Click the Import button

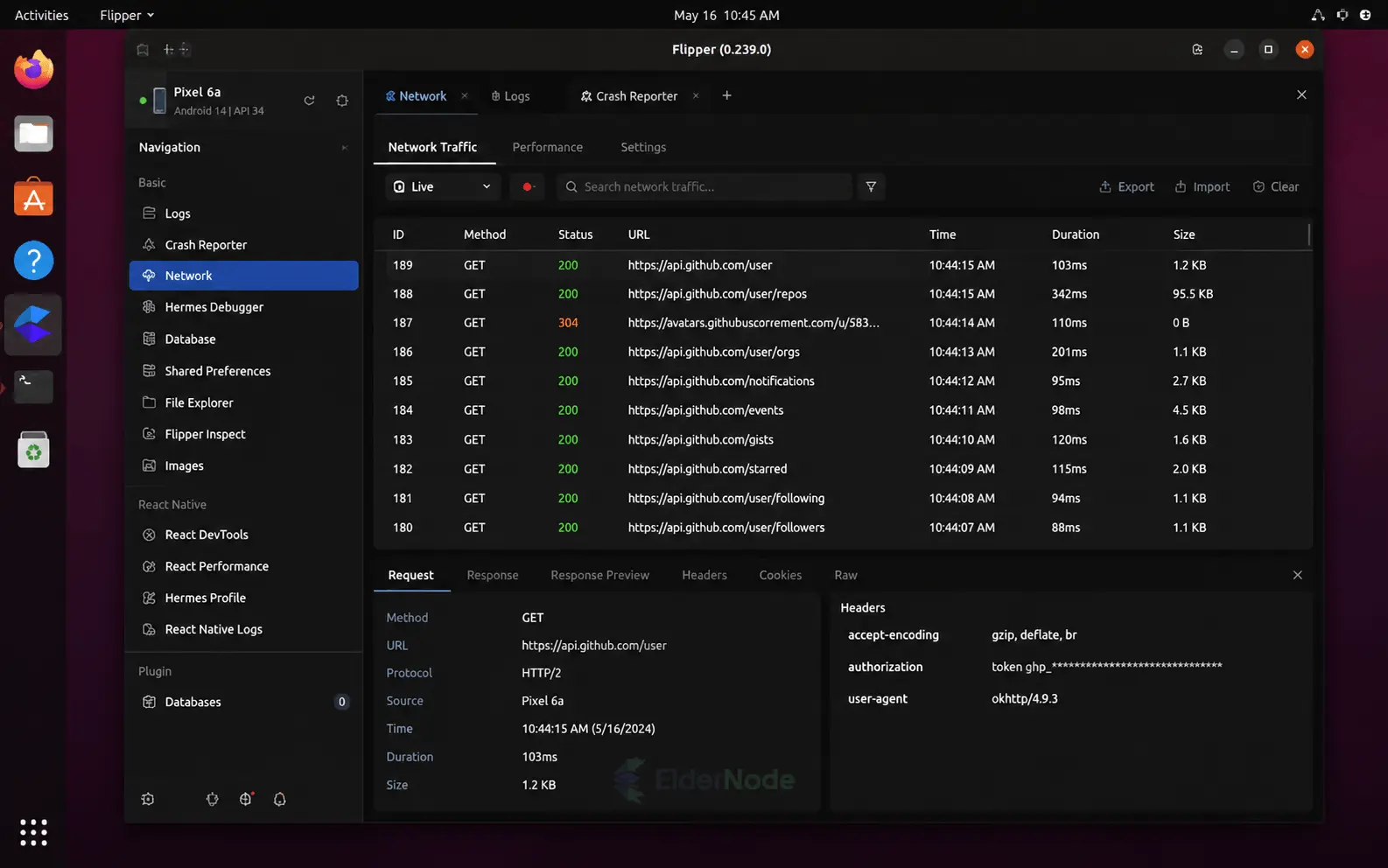1202,186
